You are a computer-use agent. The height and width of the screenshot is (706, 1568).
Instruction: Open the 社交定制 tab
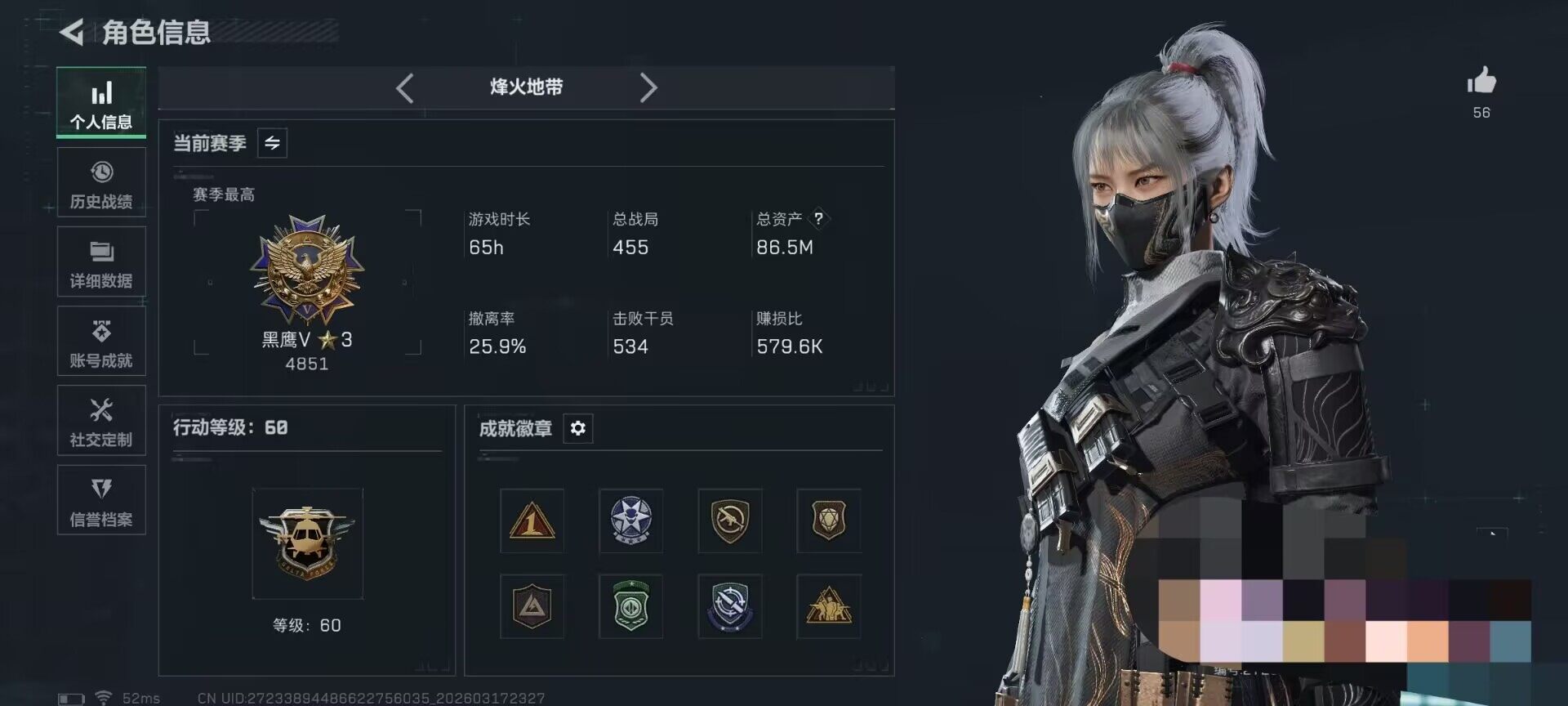click(x=101, y=421)
